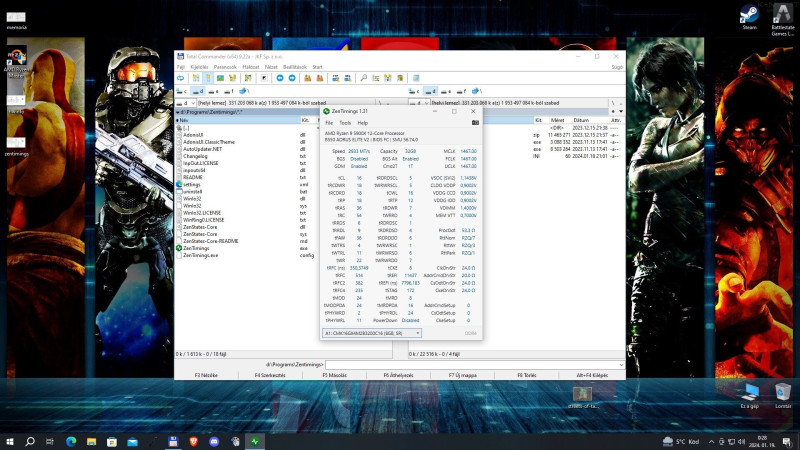Image resolution: width=800 pixels, height=450 pixels.
Task: Click the magnifier search icon in Total Commander toolbar
Action: point(363,78)
